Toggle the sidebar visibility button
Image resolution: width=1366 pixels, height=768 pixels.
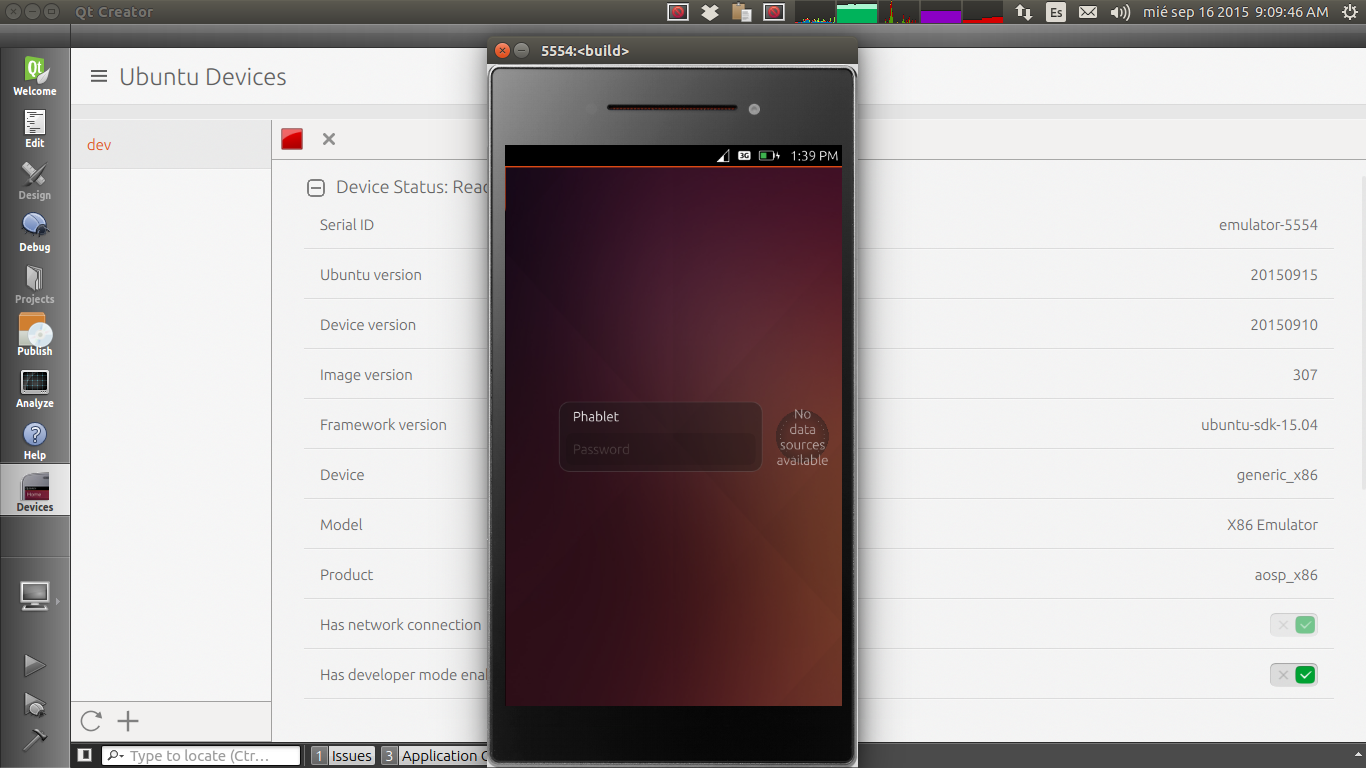(85, 755)
